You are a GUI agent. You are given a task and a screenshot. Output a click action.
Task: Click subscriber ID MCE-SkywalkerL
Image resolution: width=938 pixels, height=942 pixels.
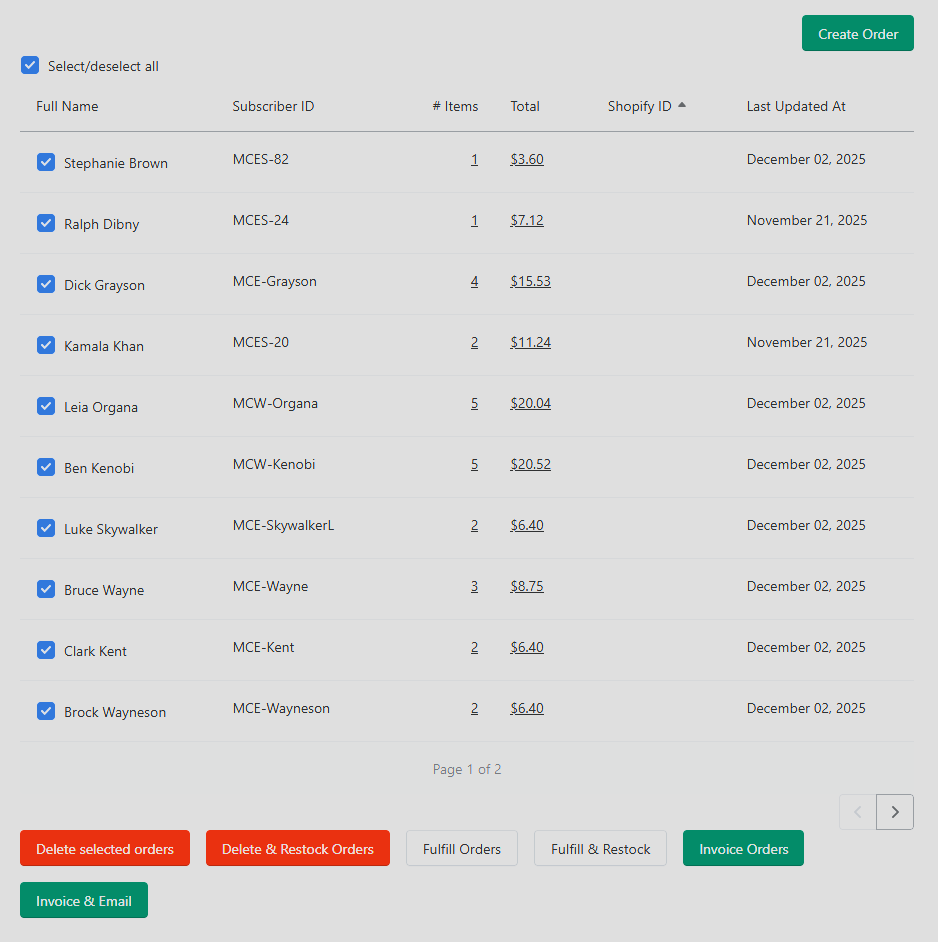click(284, 525)
